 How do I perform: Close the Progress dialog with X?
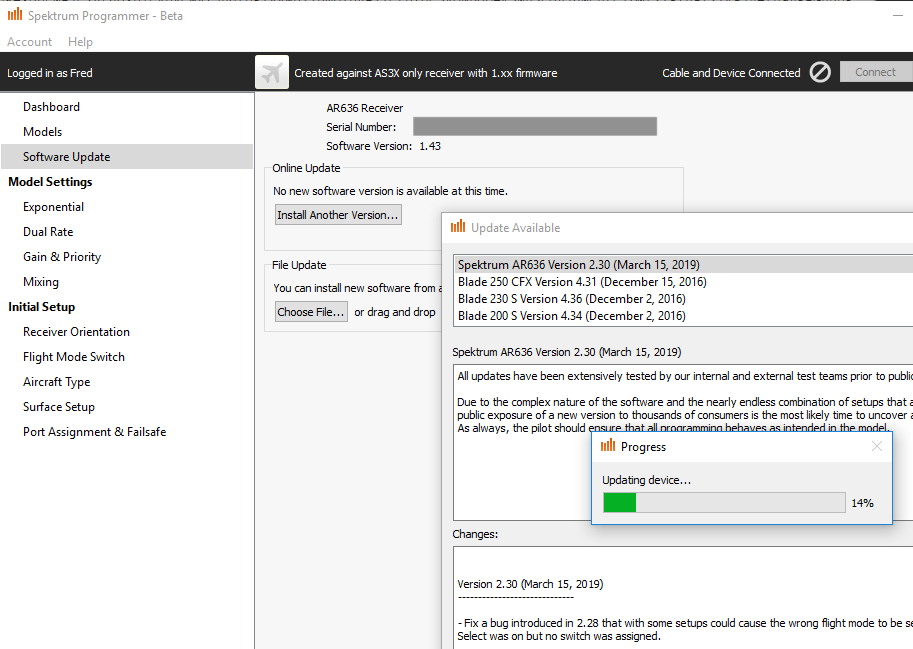(877, 446)
